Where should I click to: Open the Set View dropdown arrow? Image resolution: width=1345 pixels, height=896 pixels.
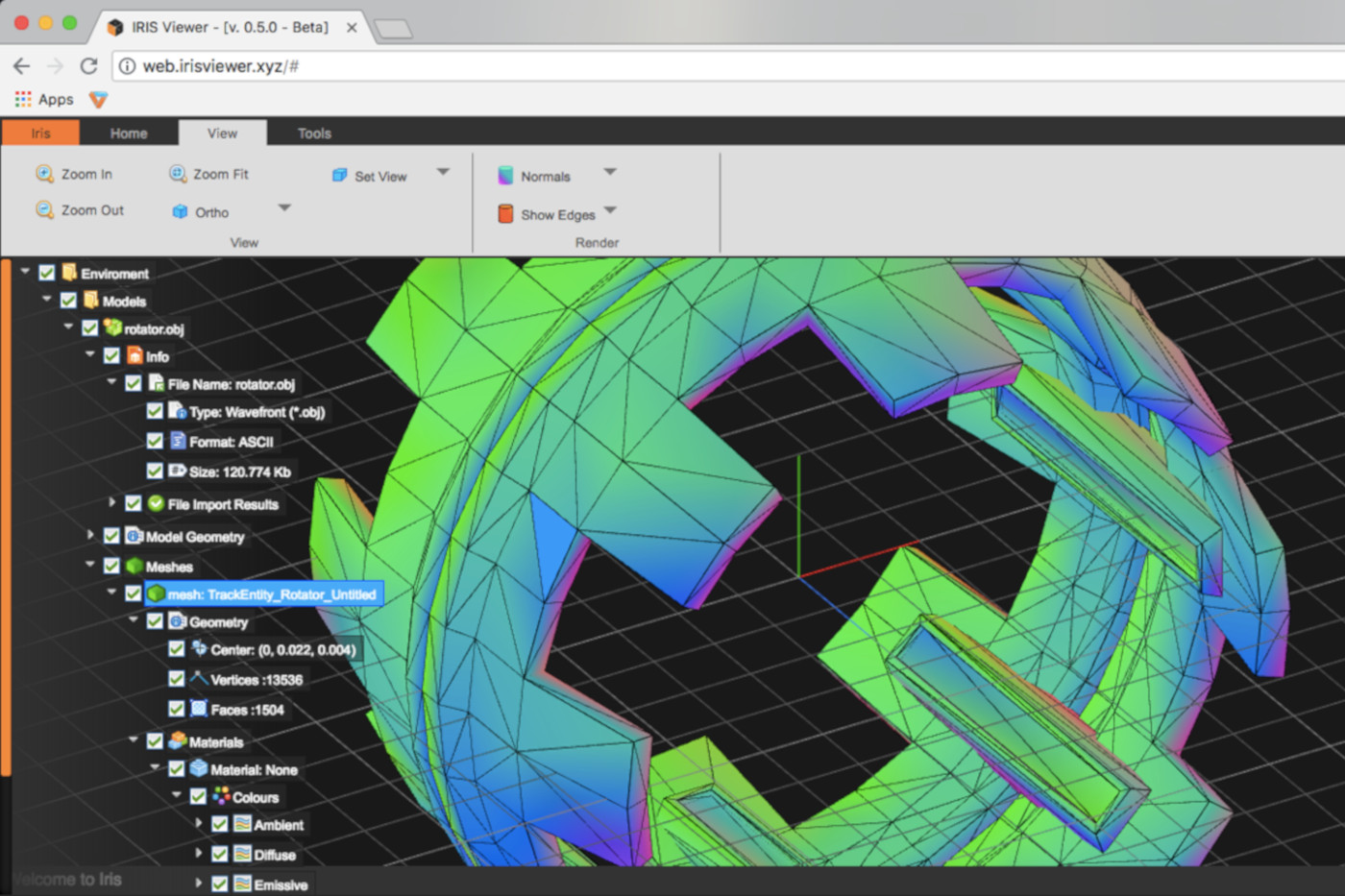tap(443, 173)
